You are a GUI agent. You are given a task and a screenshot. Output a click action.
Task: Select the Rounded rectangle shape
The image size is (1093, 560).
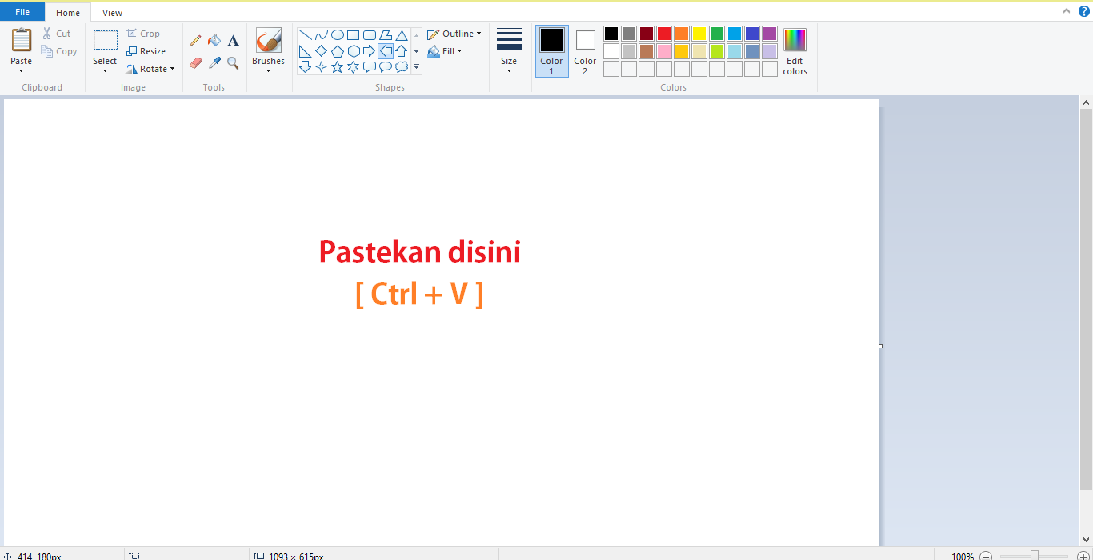[x=369, y=35]
